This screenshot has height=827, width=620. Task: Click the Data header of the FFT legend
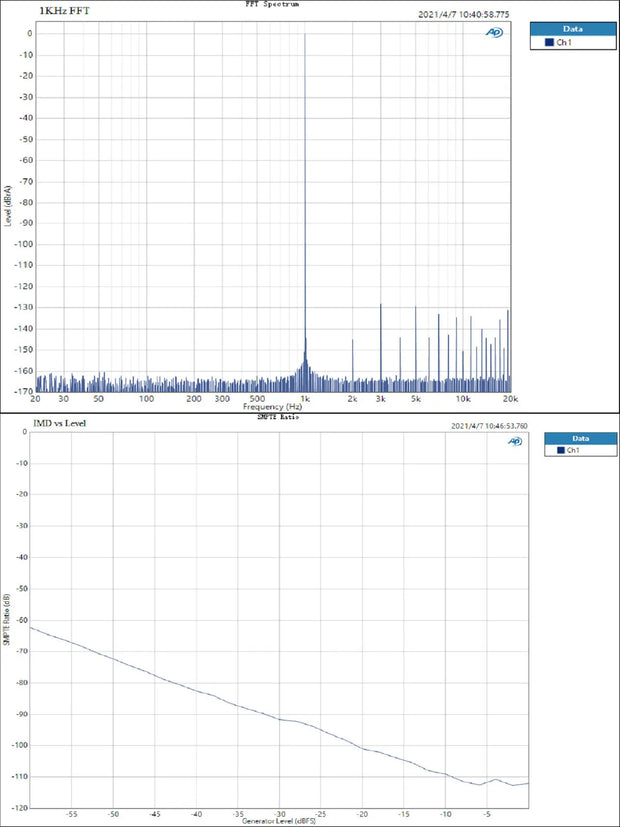tap(573, 29)
